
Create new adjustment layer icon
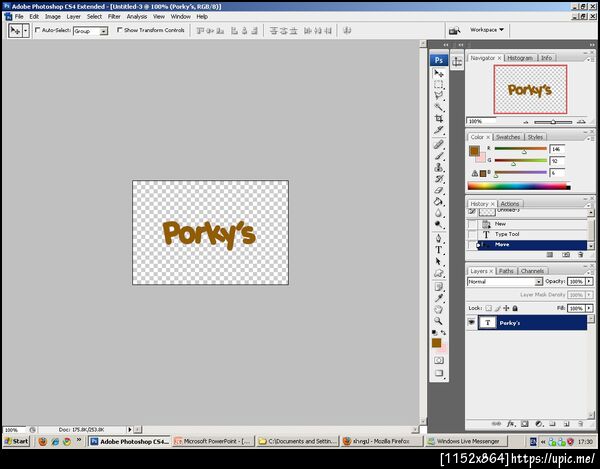[539, 424]
